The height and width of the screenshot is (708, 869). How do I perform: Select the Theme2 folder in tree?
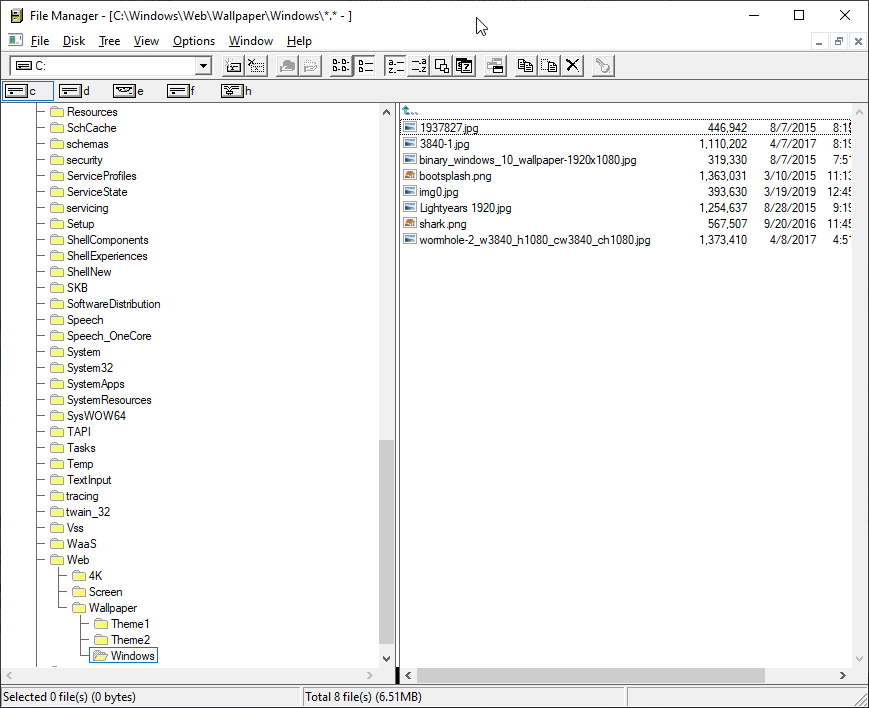point(130,640)
